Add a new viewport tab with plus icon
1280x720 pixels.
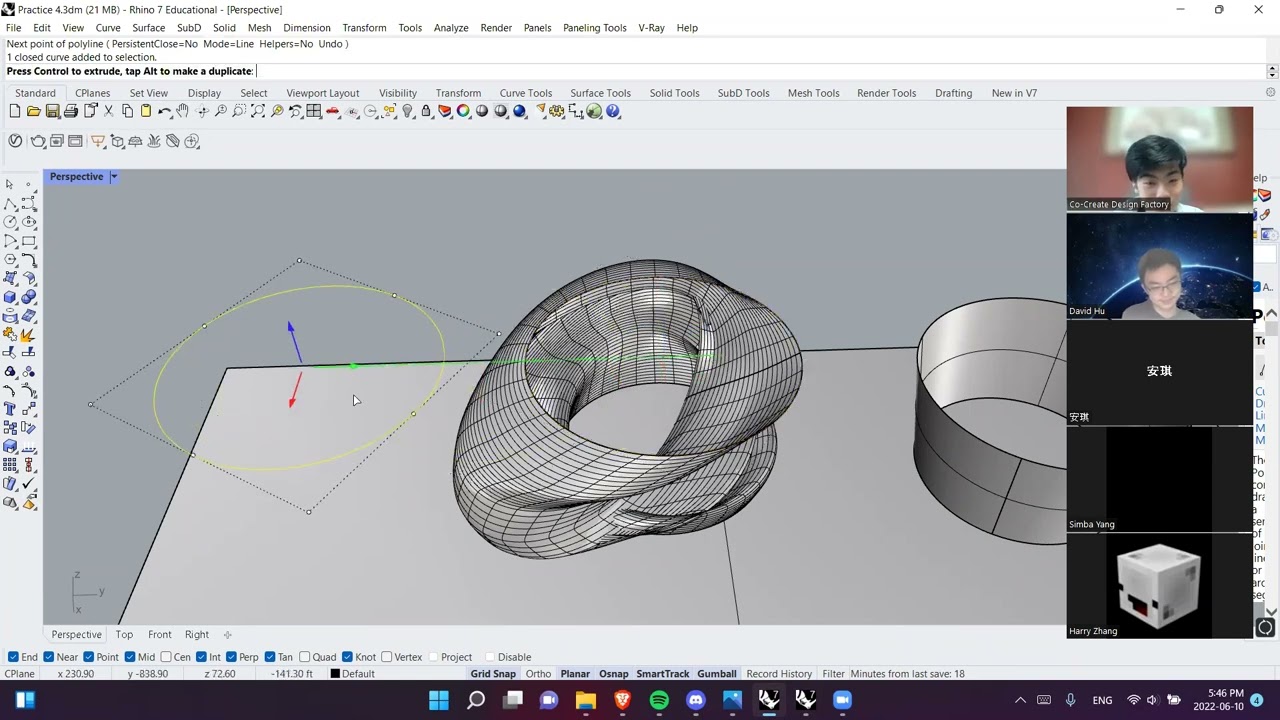click(227, 634)
